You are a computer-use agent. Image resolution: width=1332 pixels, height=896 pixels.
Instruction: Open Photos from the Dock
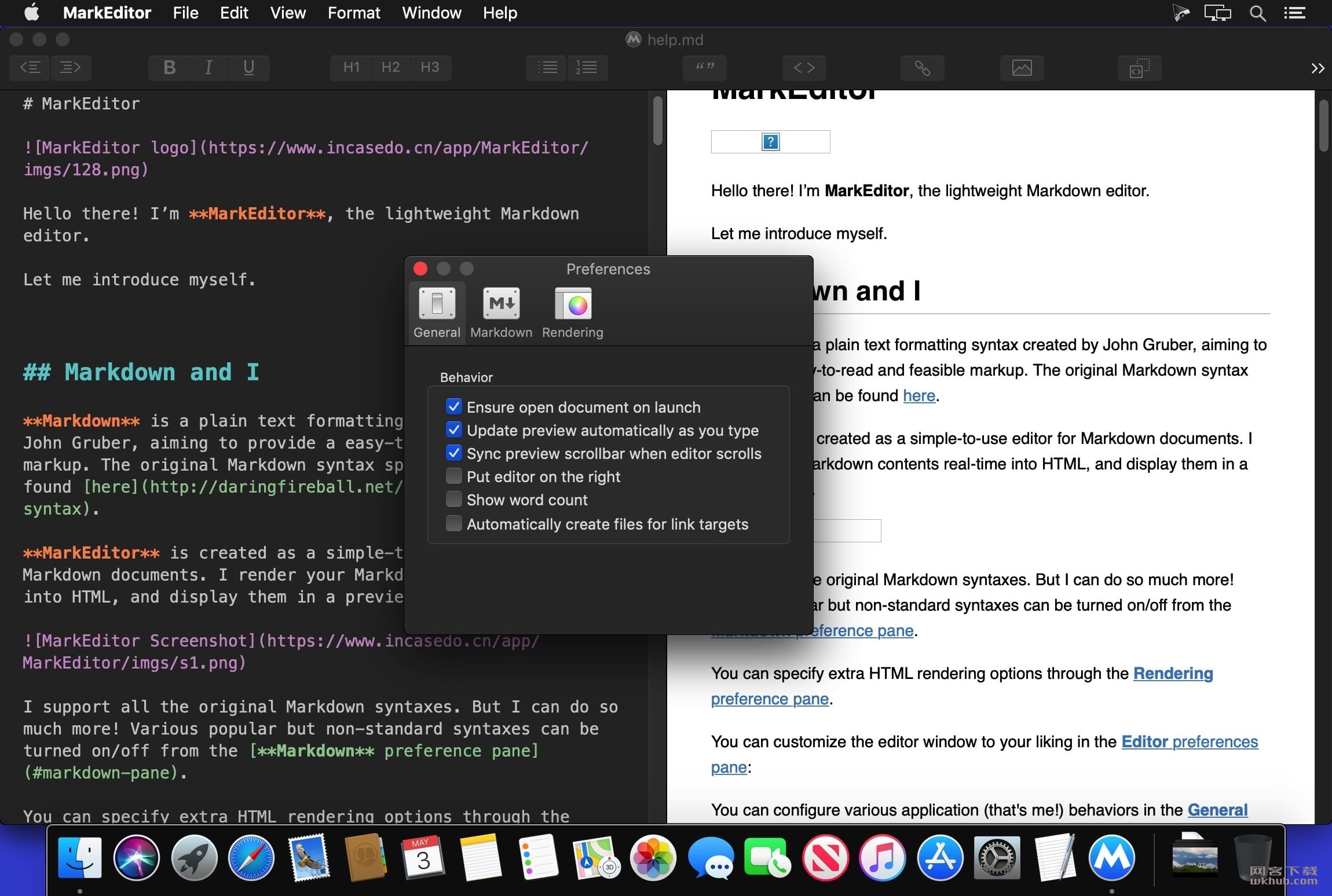653,857
